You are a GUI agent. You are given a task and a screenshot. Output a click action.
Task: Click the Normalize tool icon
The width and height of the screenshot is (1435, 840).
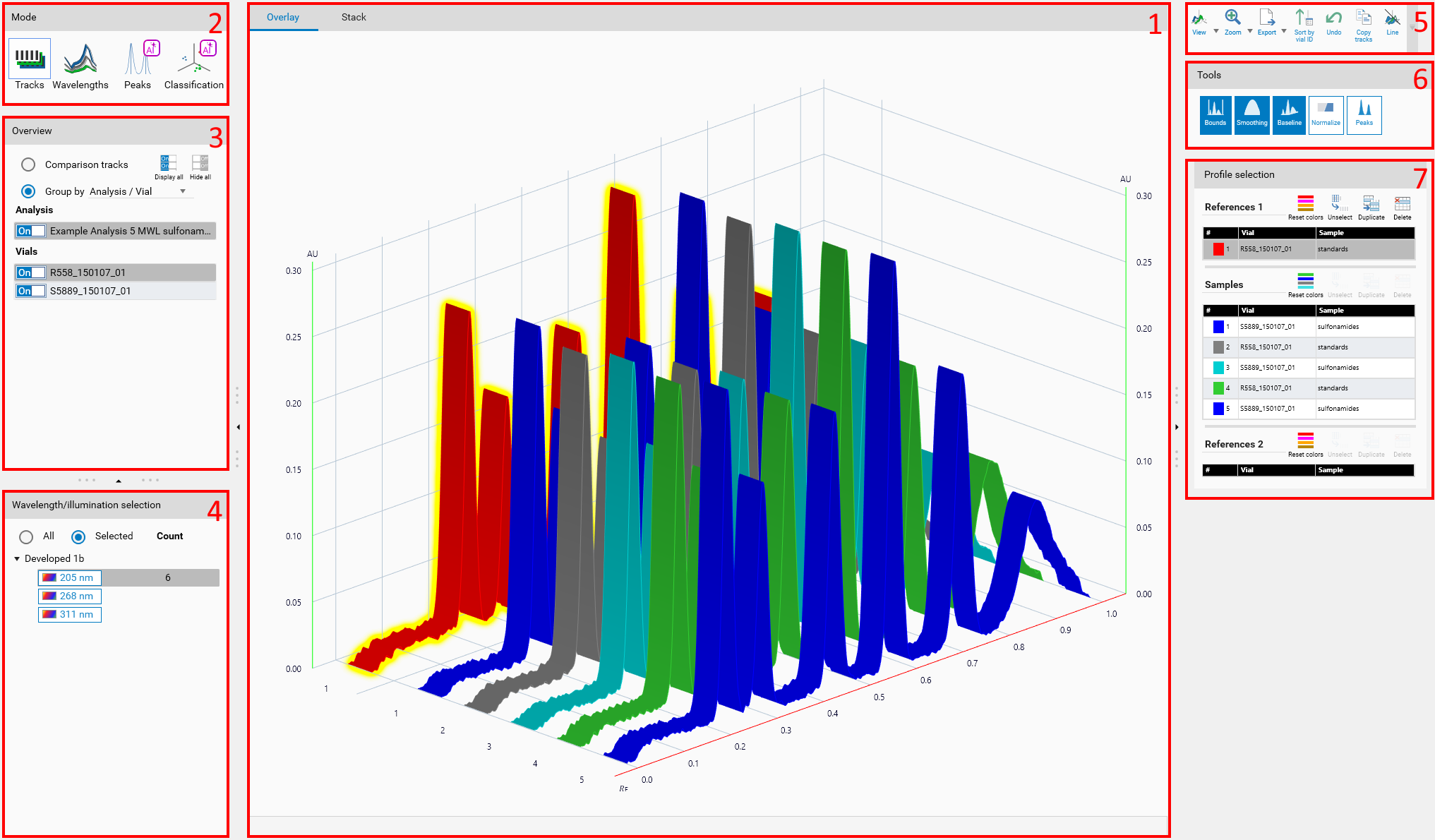(1326, 114)
